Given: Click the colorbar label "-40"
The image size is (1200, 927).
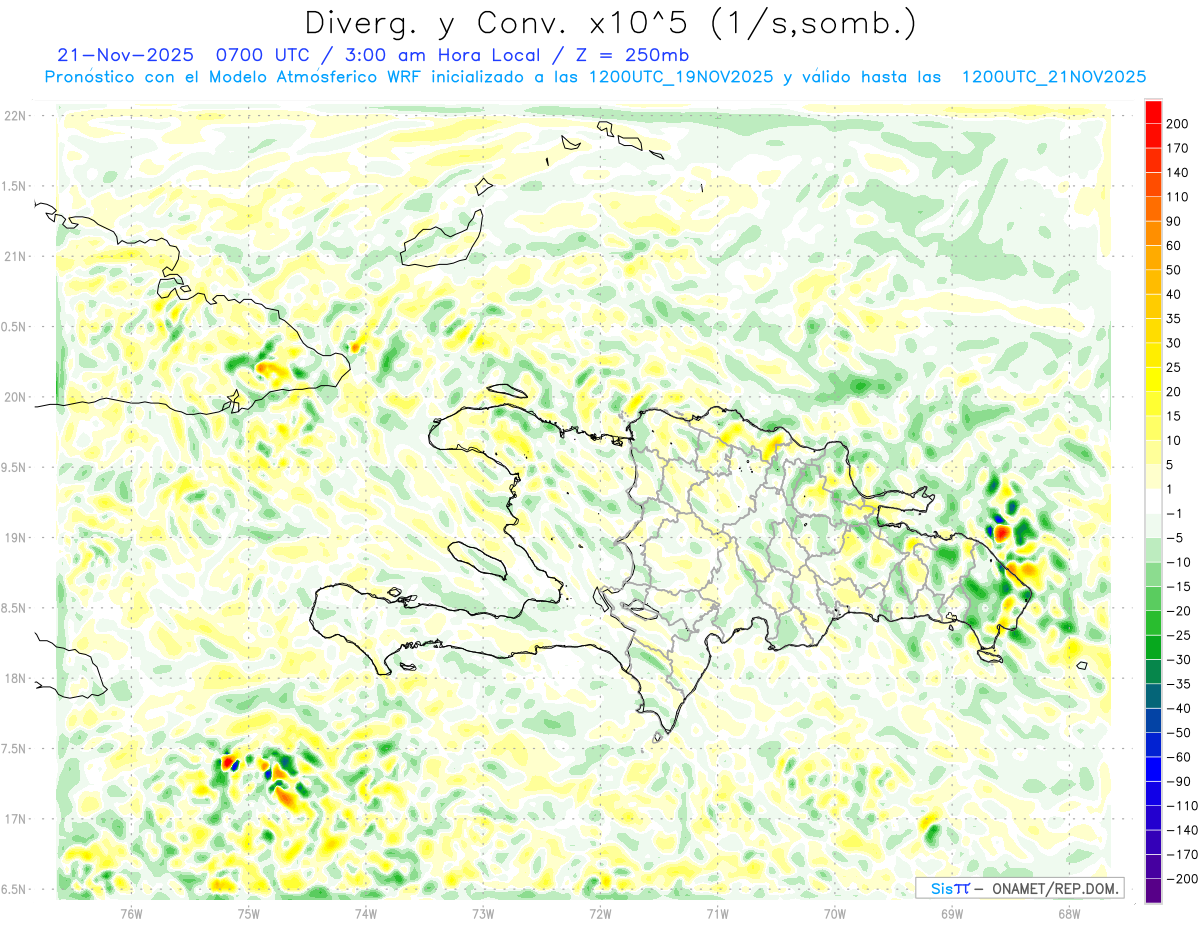Looking at the screenshot, I should tap(1180, 709).
